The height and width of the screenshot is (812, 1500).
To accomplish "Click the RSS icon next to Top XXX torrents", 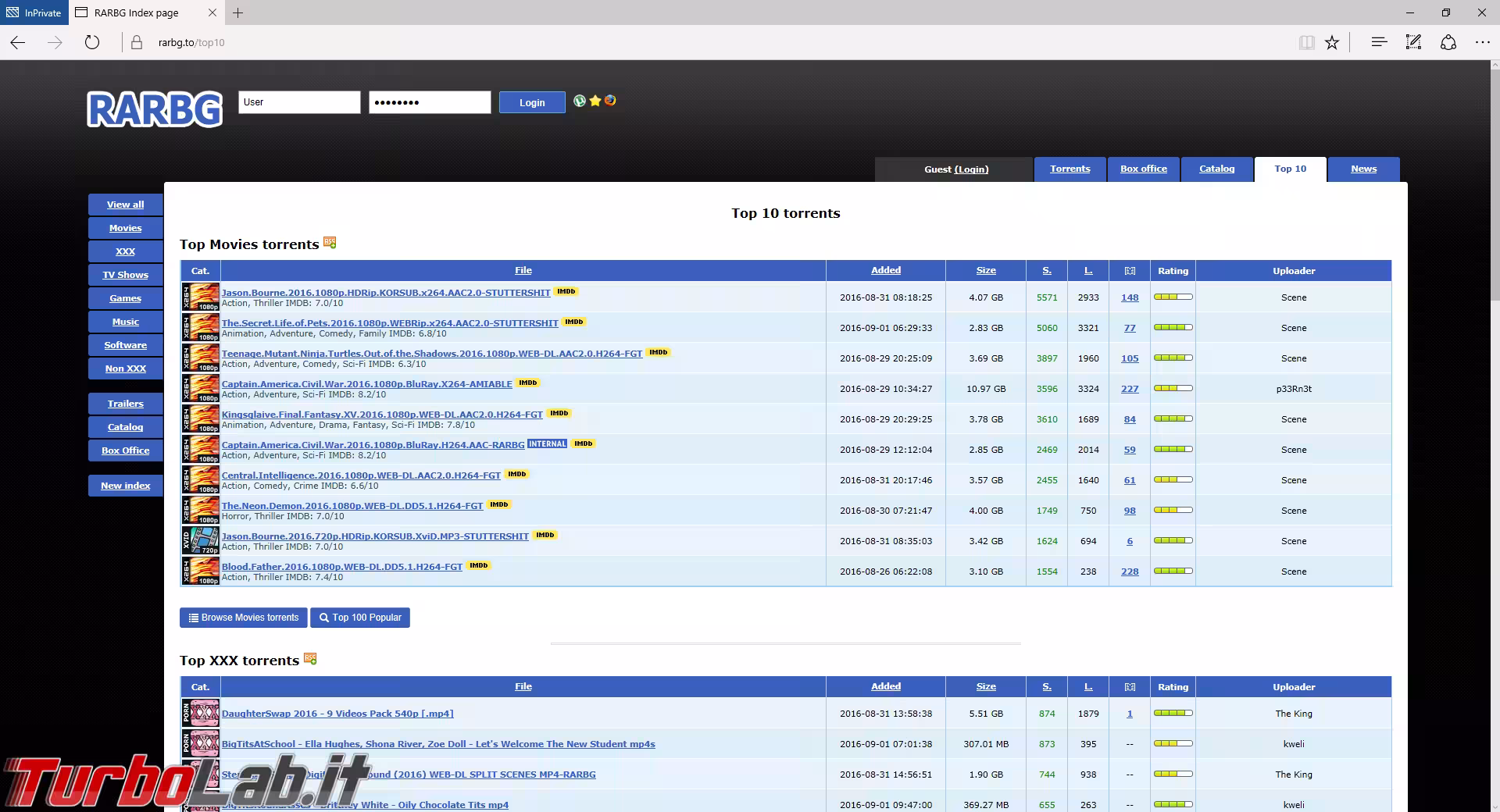I will (310, 659).
